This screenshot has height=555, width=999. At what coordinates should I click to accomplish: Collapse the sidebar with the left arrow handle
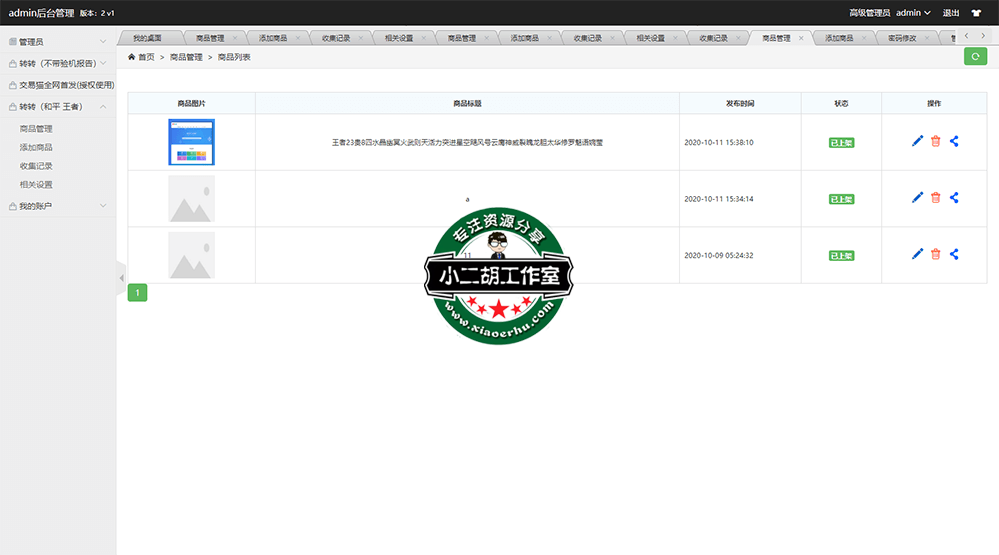pyautogui.click(x=121, y=277)
